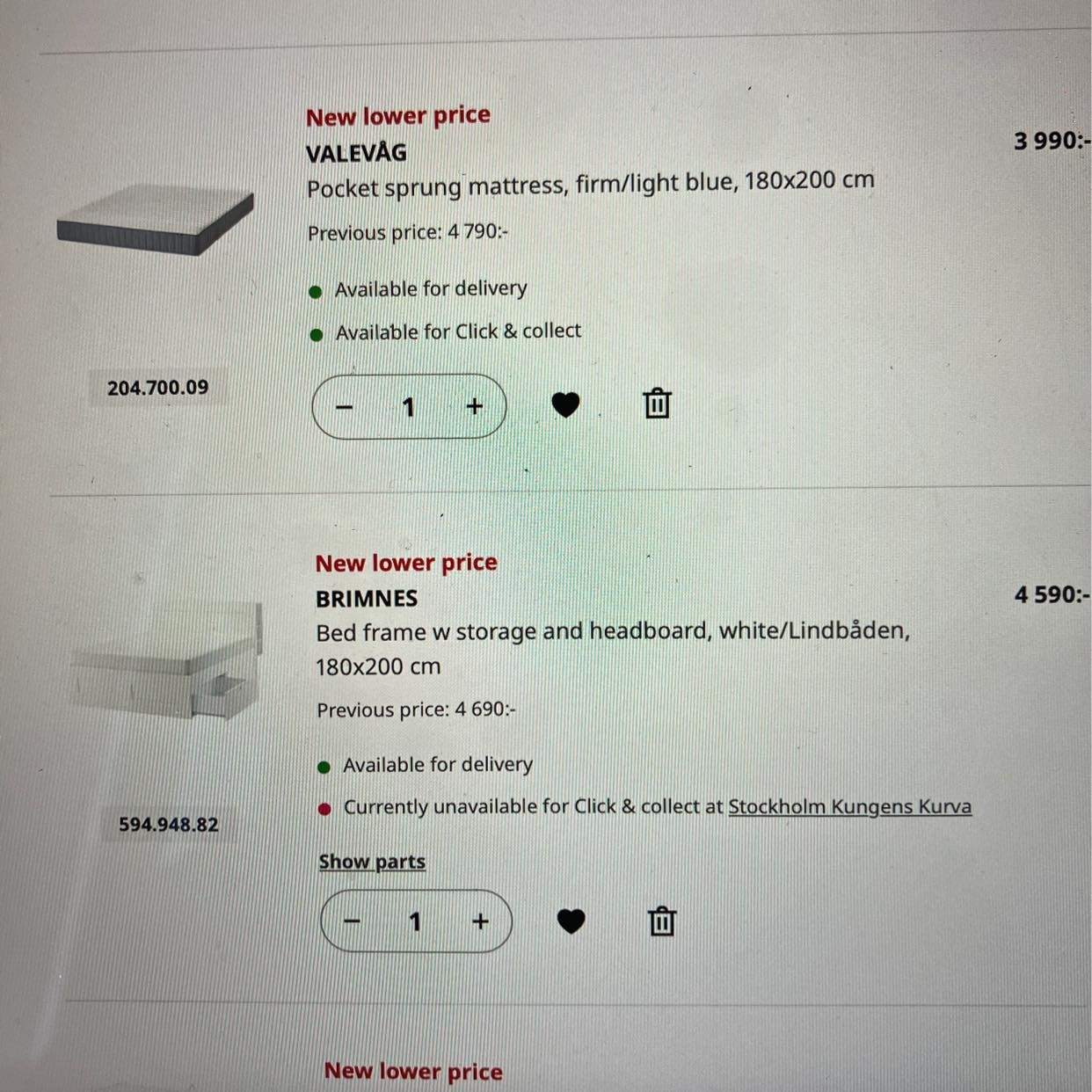Favourite the BRIMNES bed frame heart icon
Screen dimensions: 1092x1092
571,921
